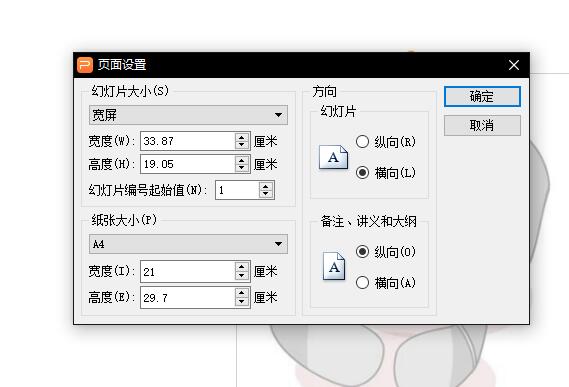Decrease slide 宽度(W) with down arrow
The image size is (569, 387).
tap(242, 145)
